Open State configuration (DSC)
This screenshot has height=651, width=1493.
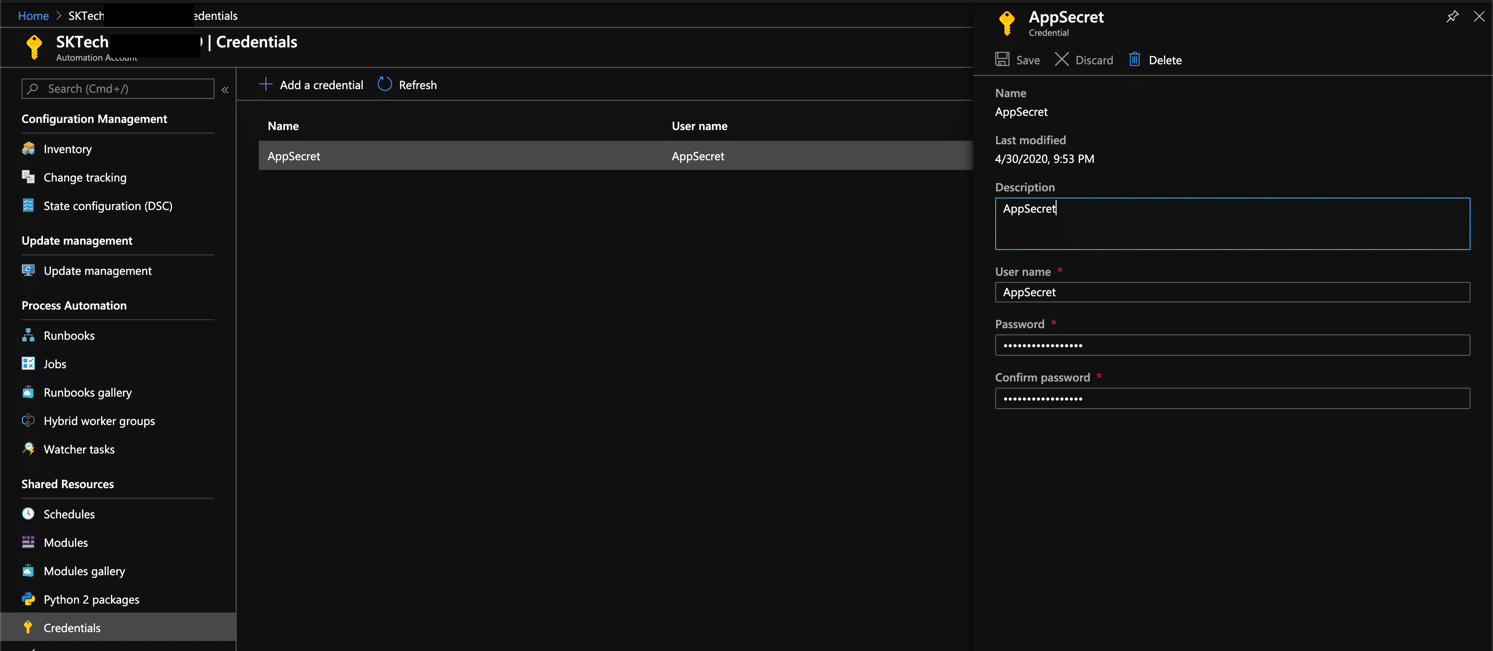coord(105,205)
